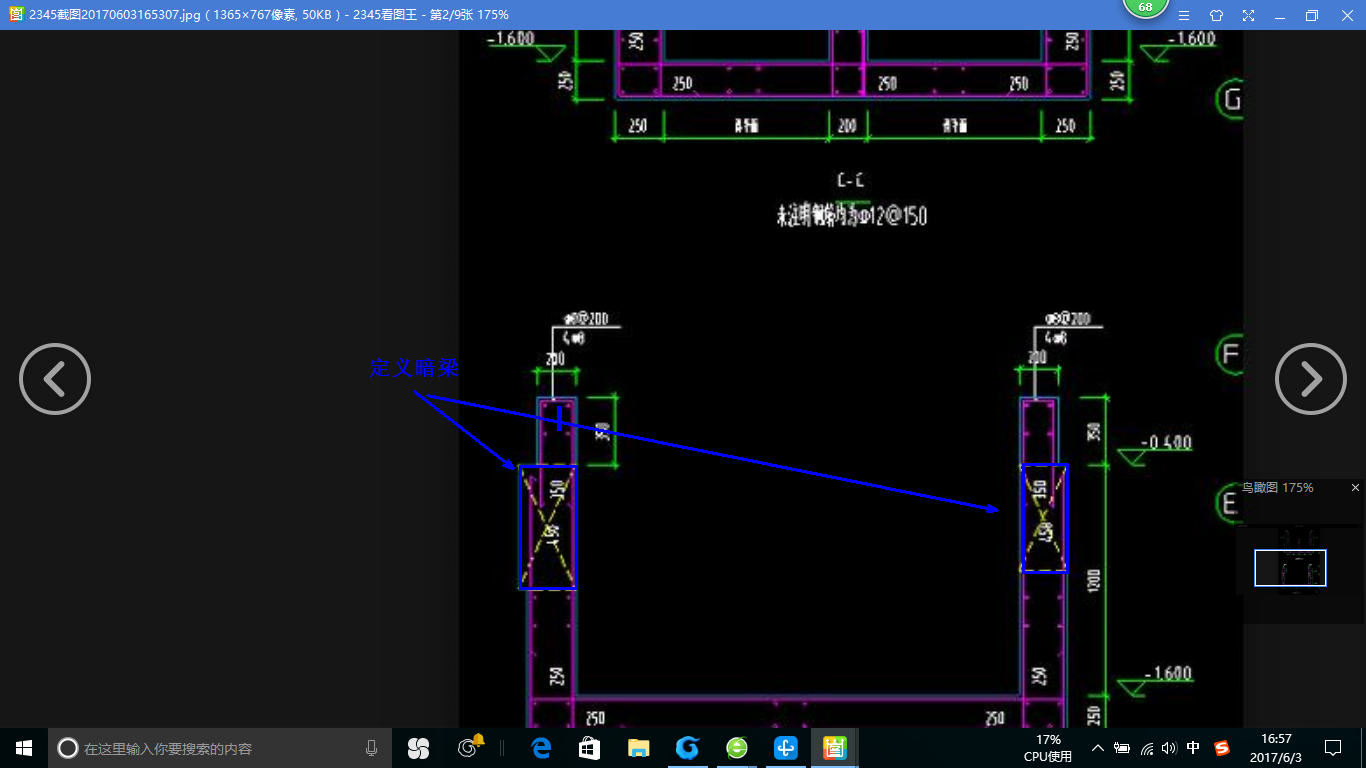Open the Action Center notifications
The width and height of the screenshot is (1366, 768).
tap(1333, 748)
